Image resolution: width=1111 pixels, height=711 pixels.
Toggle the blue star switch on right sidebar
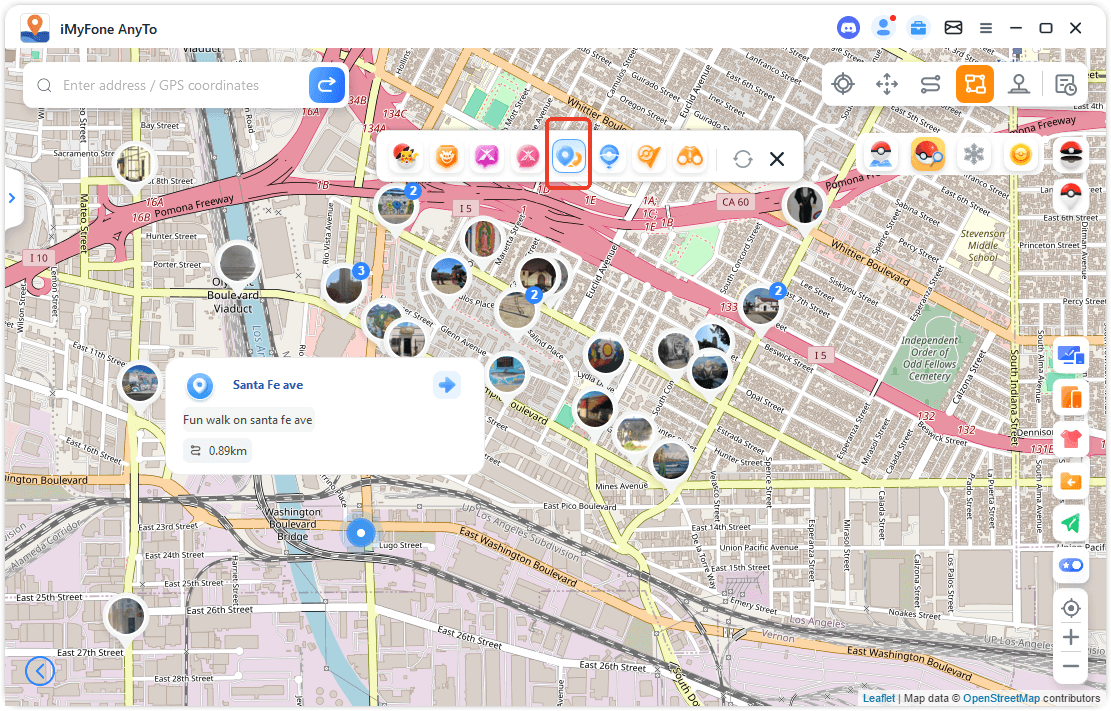click(1071, 565)
